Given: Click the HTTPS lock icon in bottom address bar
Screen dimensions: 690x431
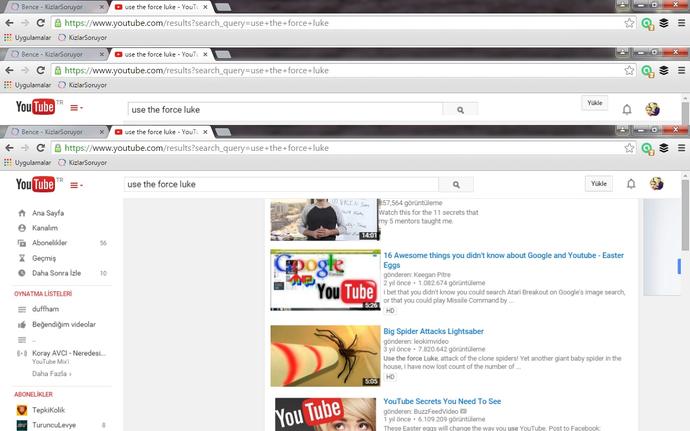Looking at the screenshot, I should click(x=58, y=148).
